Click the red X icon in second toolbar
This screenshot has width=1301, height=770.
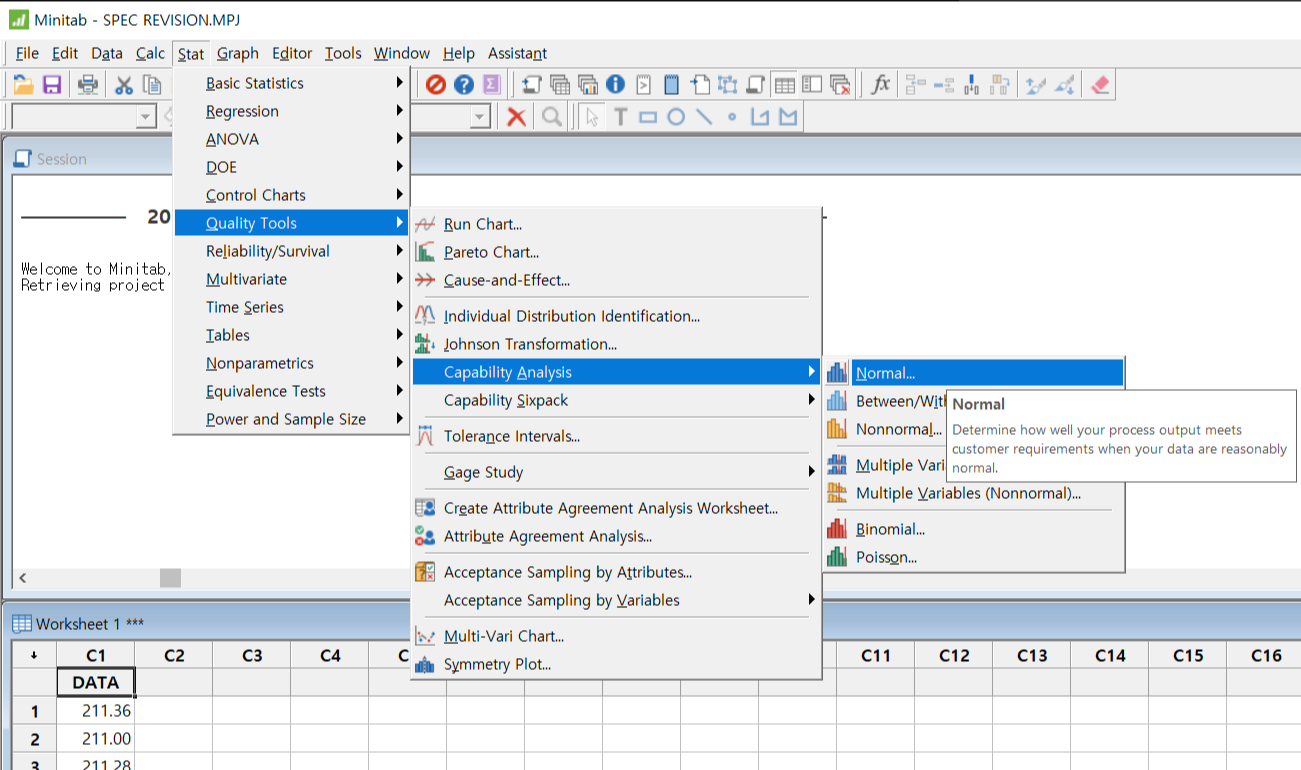point(516,117)
